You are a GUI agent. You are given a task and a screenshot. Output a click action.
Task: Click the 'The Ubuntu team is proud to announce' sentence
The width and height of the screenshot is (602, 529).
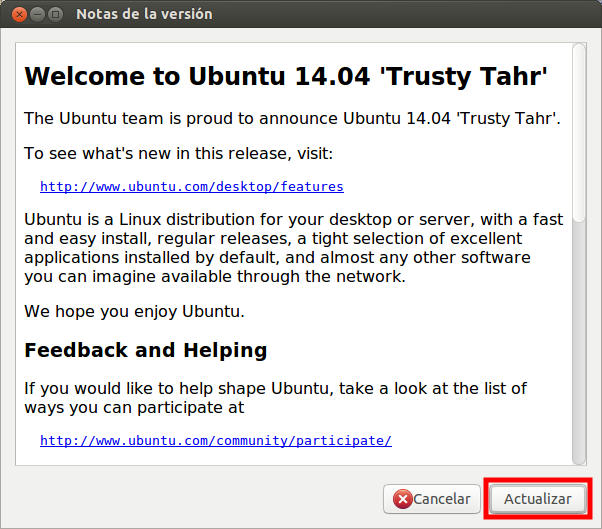coord(292,118)
